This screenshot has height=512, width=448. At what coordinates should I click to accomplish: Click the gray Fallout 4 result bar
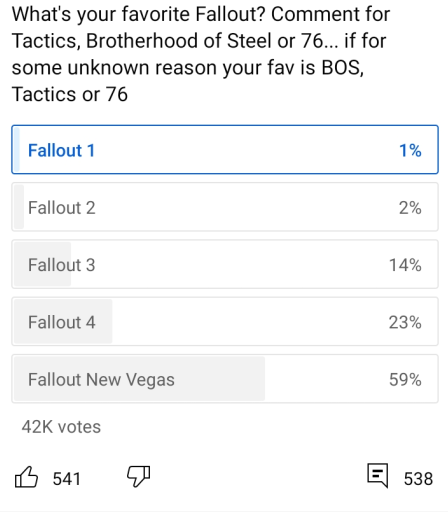(x=63, y=322)
